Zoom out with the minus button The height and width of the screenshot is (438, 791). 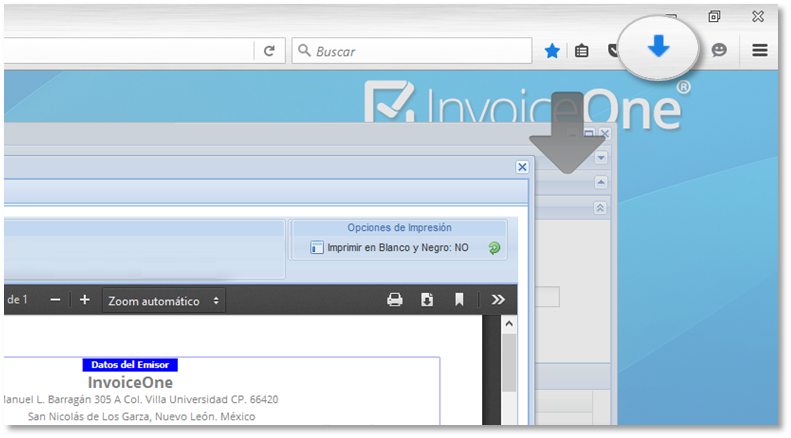[55, 300]
